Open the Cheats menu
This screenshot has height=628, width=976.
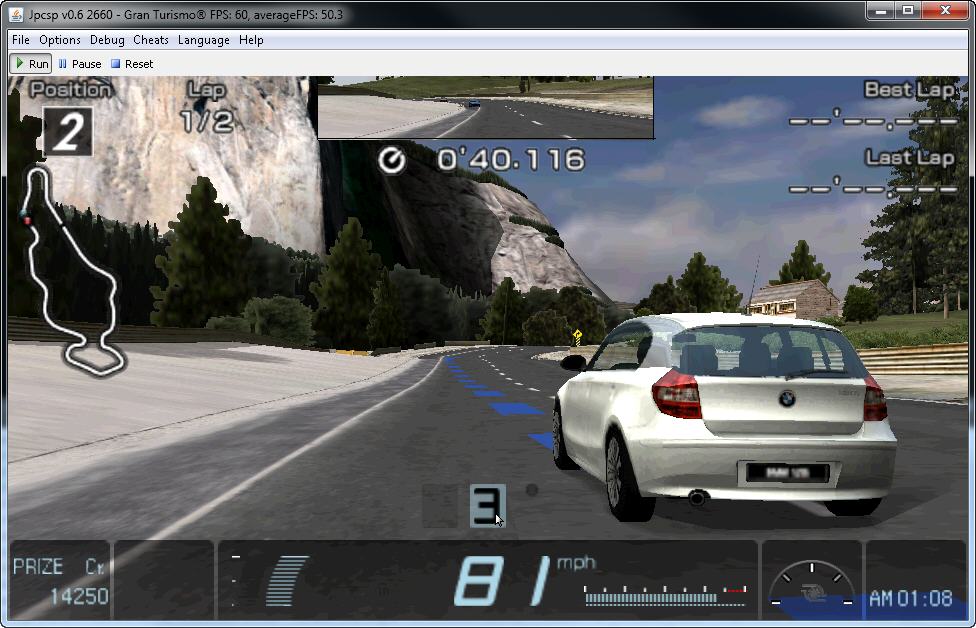click(151, 40)
